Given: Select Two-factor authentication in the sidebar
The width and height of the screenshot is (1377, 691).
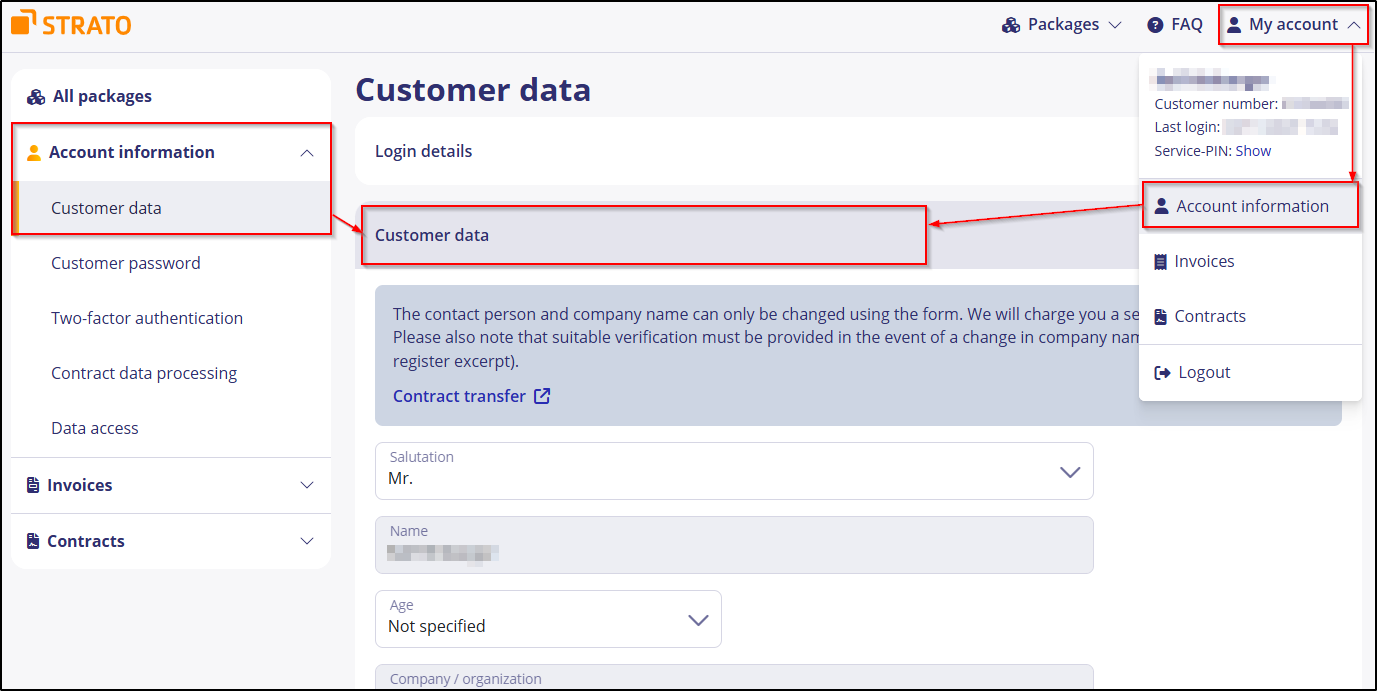Looking at the screenshot, I should [x=146, y=317].
